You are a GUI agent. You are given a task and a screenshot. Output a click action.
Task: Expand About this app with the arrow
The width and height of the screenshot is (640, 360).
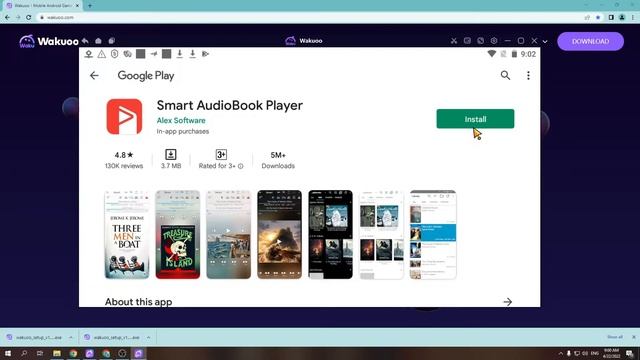[x=507, y=302]
